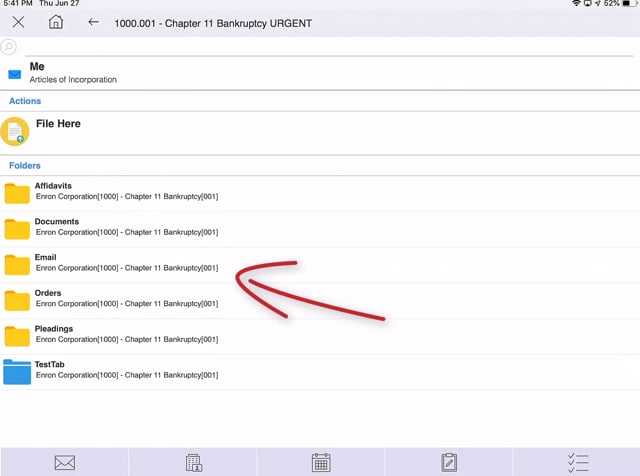Open the Documents folder icon
The height and width of the screenshot is (476, 640).
point(17,229)
